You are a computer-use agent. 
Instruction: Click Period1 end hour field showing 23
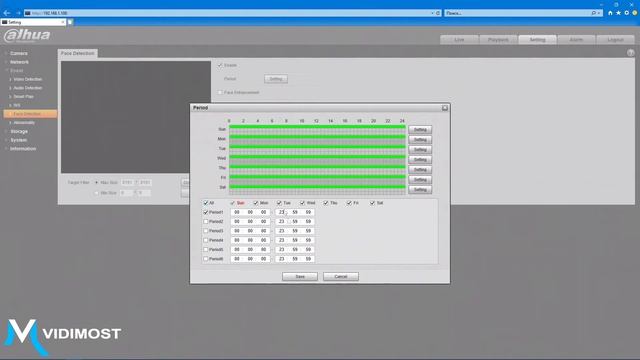click(x=282, y=212)
